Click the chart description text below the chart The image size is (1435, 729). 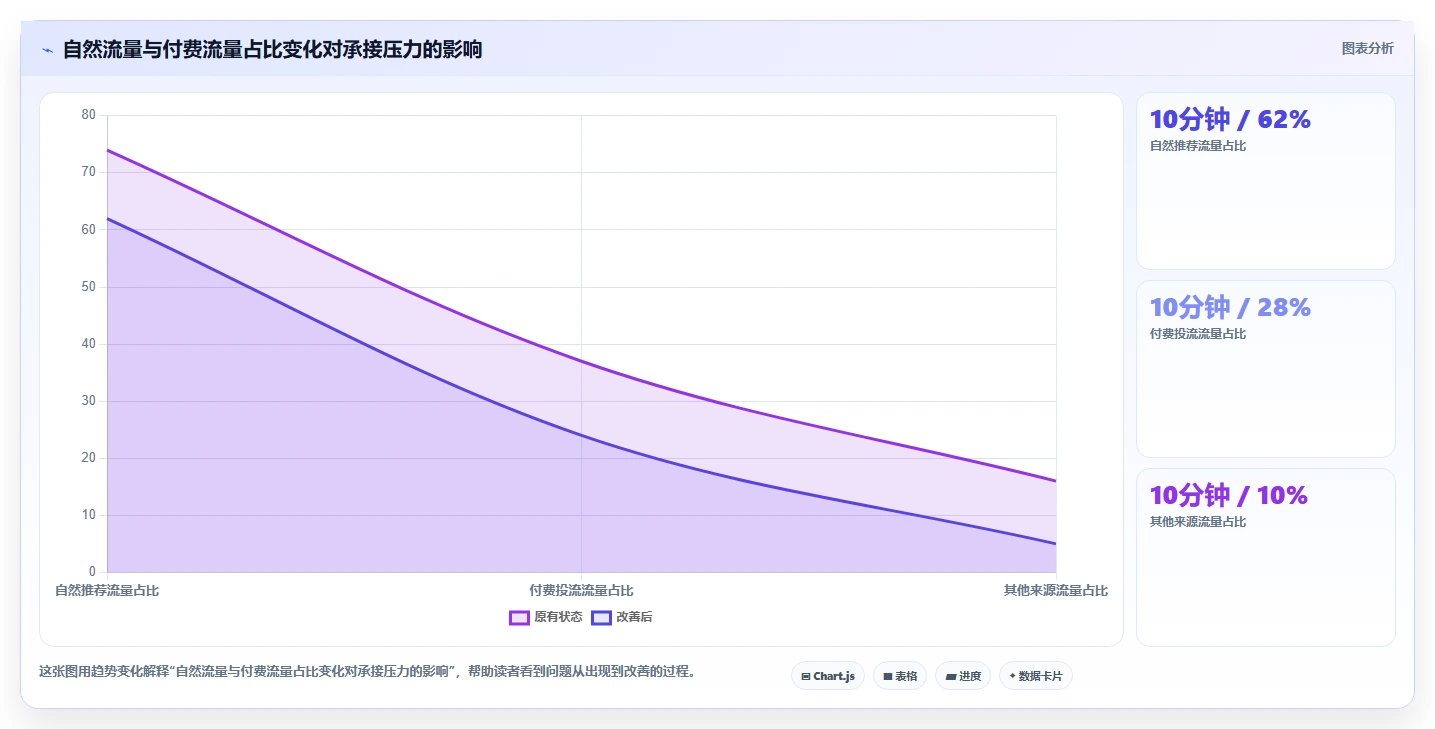pyautogui.click(x=367, y=671)
